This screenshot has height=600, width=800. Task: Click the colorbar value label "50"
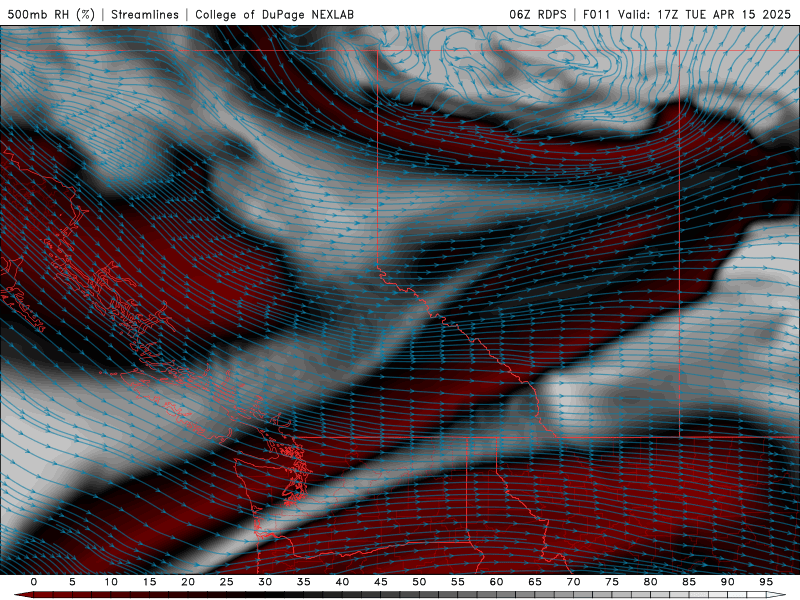click(x=419, y=582)
